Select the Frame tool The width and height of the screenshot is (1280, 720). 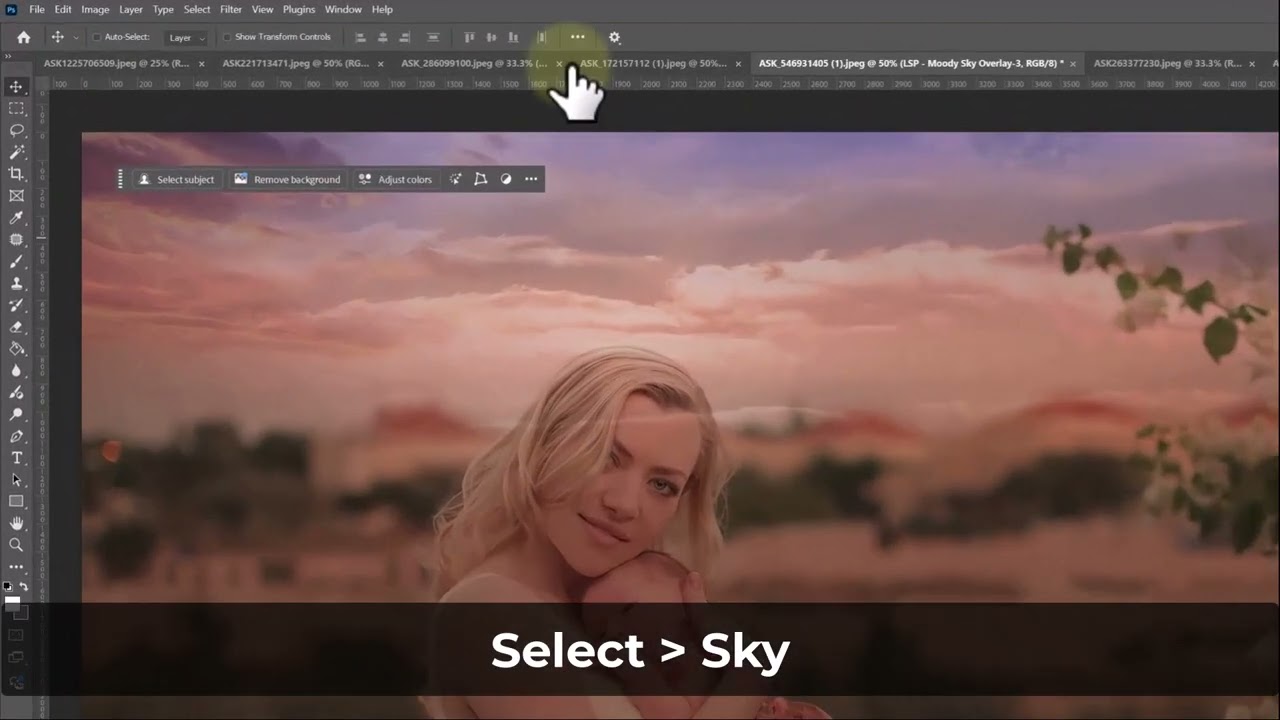(16, 196)
